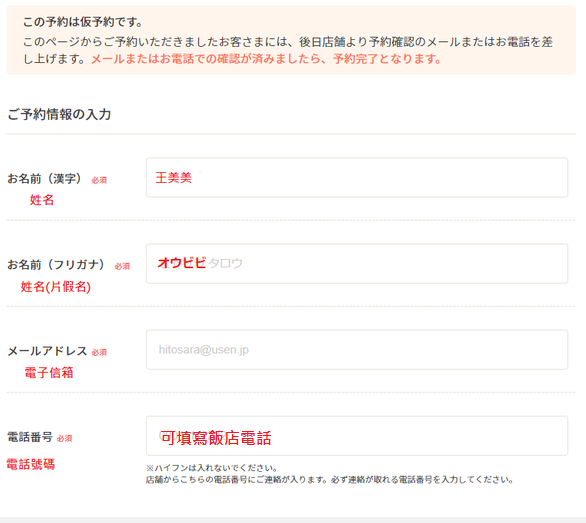586x523 pixels.
Task: Click the kanji name input field
Action: [x=357, y=178]
